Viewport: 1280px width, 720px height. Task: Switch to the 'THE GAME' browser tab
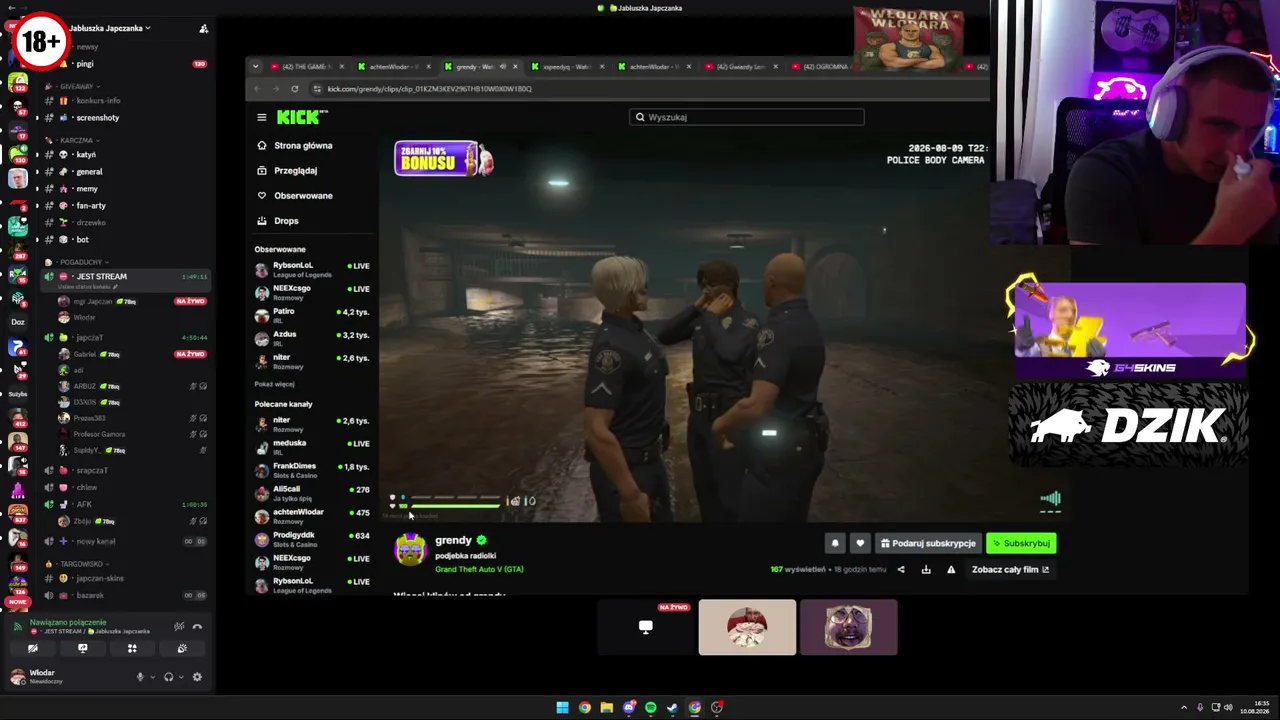(305, 67)
